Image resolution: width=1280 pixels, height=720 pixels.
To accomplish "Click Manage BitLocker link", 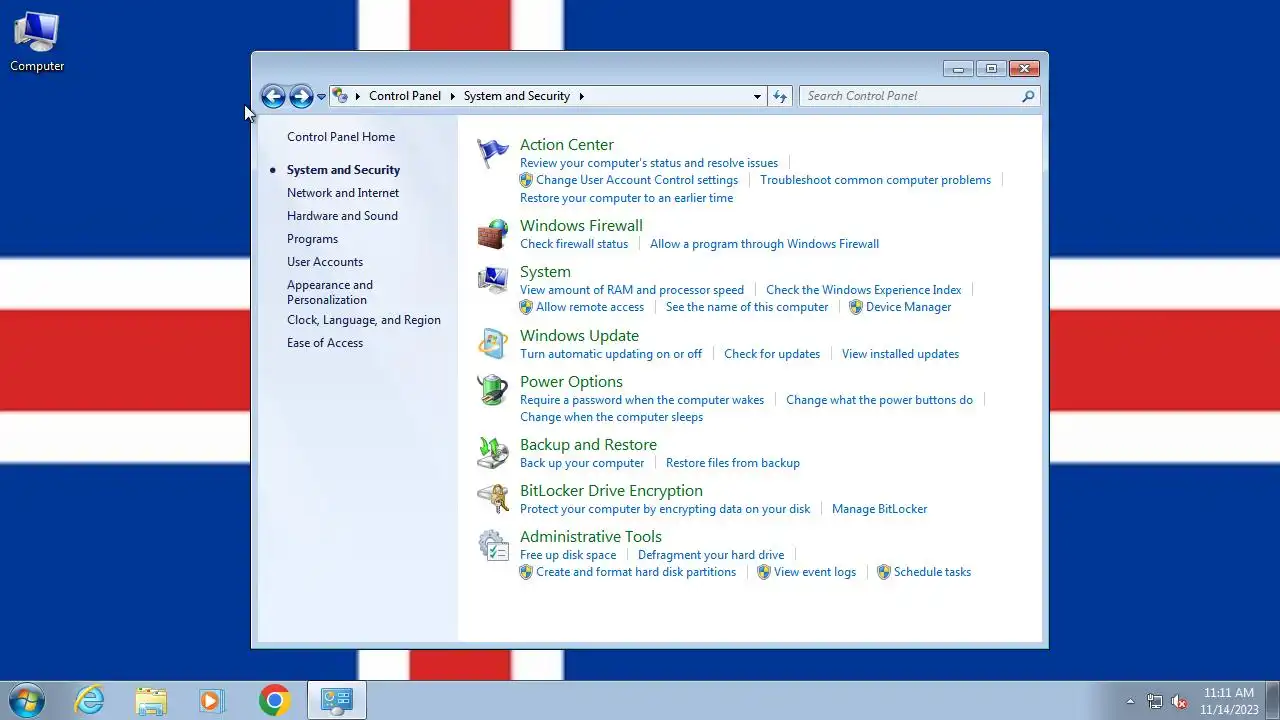I will (879, 509).
